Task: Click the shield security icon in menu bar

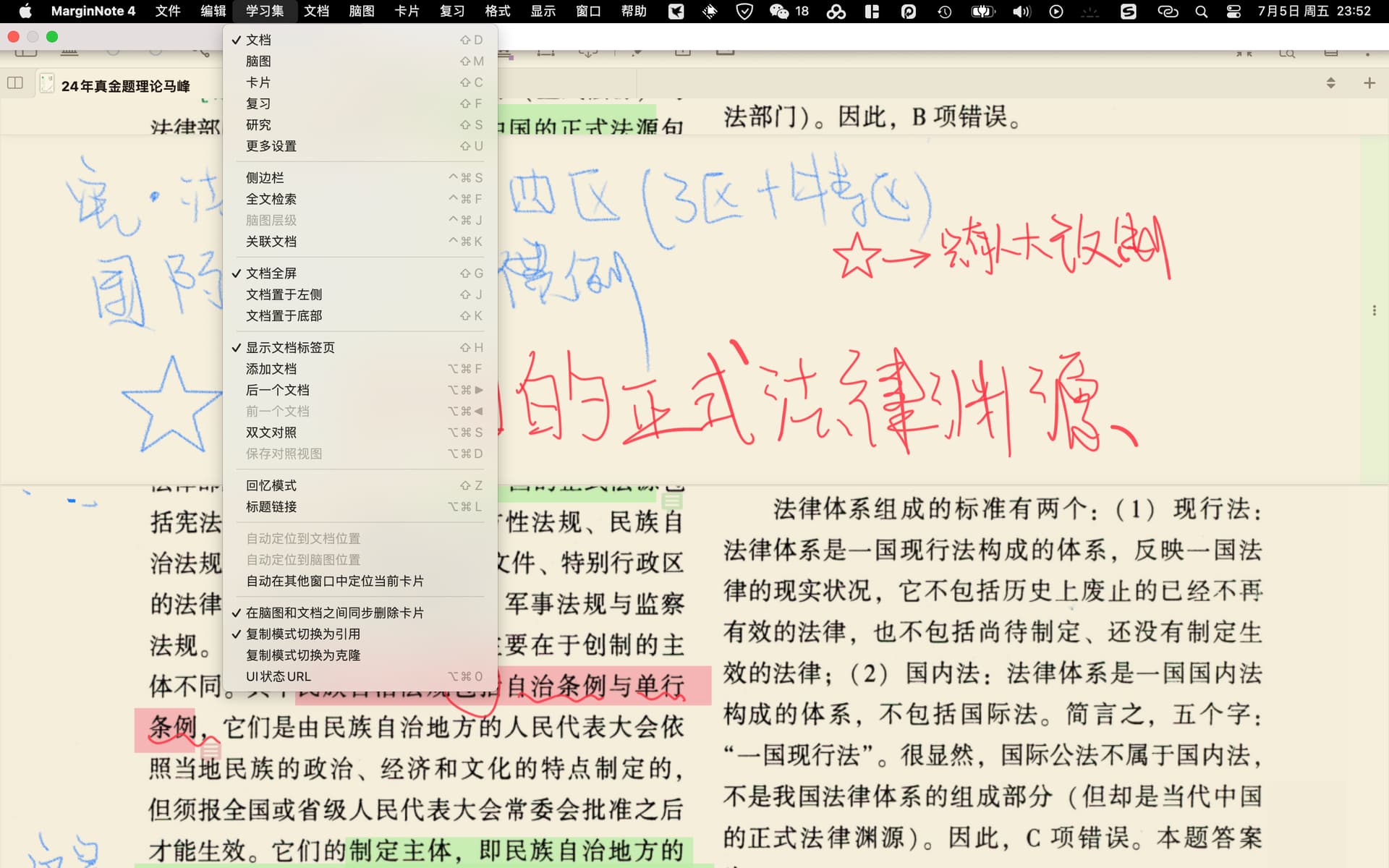Action: (x=744, y=11)
